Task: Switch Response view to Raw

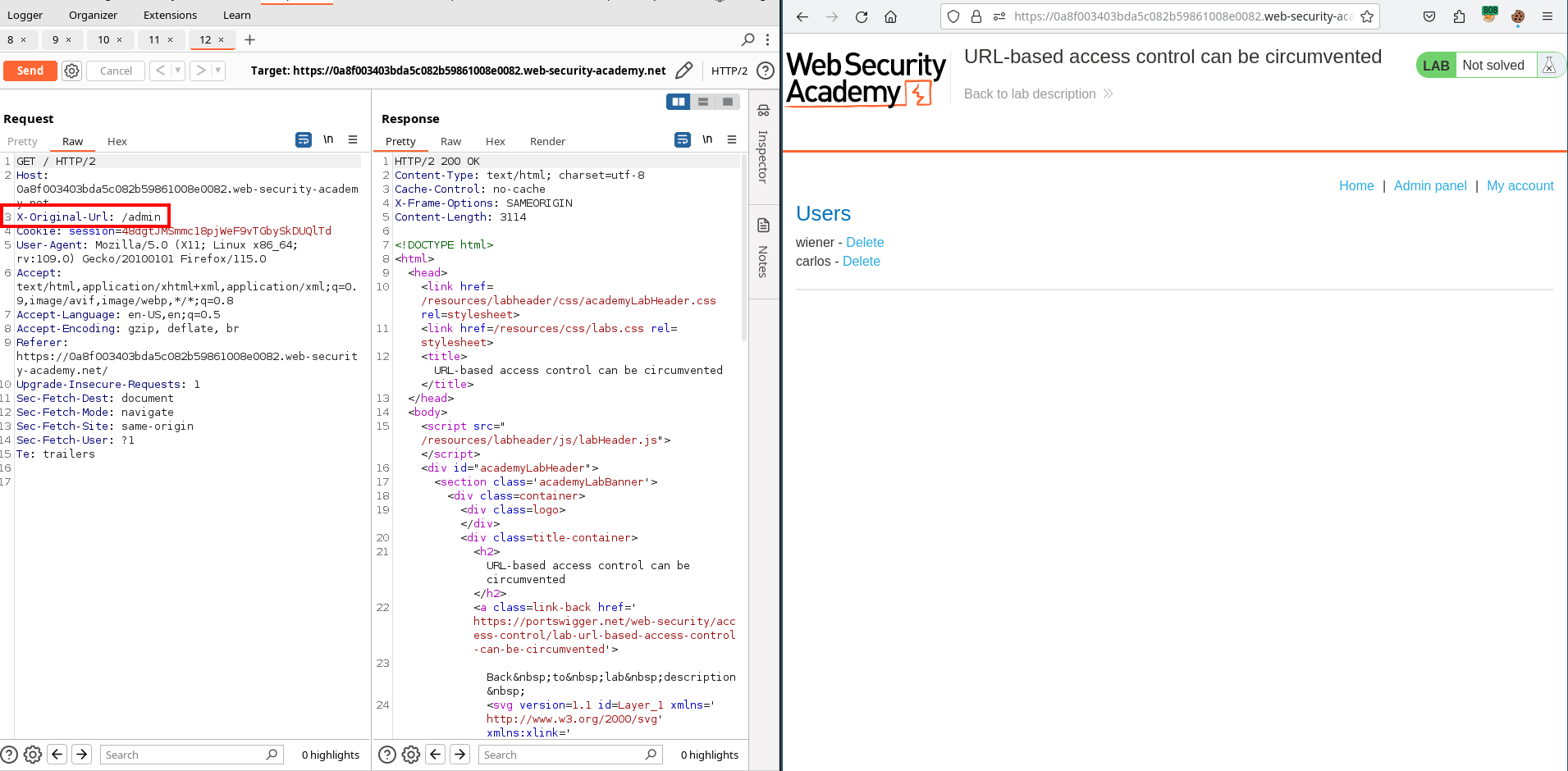Action: (x=450, y=141)
